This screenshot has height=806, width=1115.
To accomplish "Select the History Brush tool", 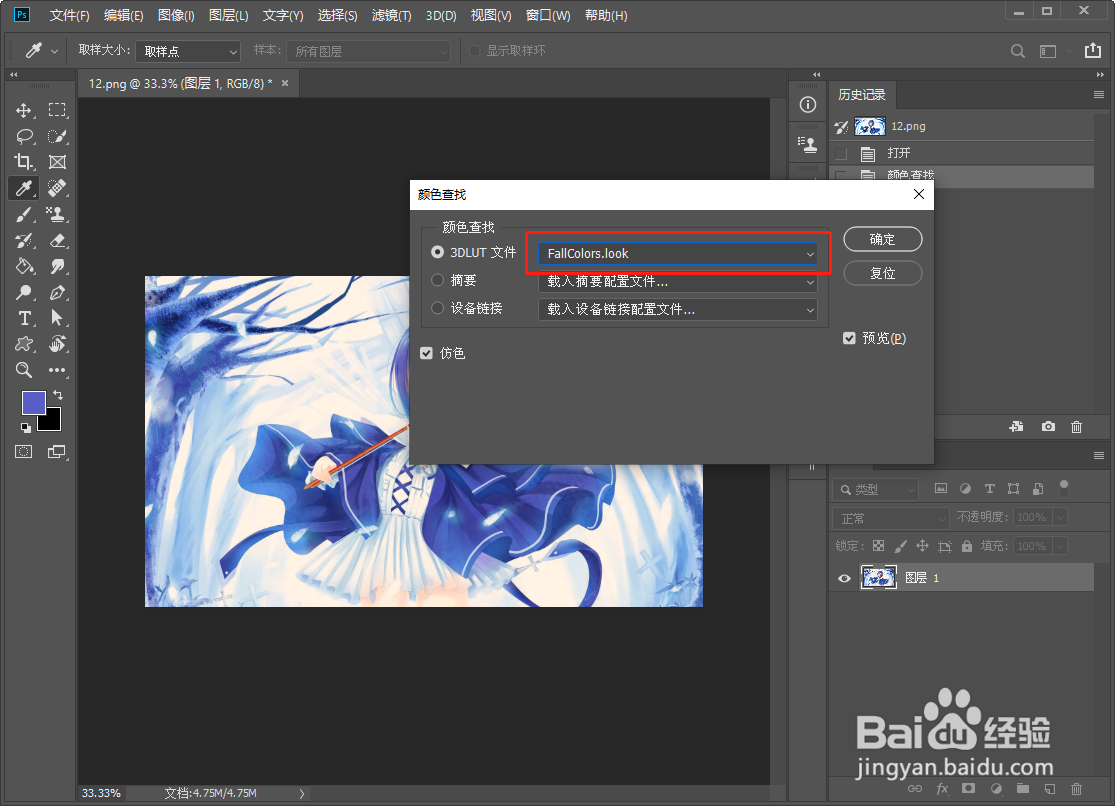I will 23,240.
